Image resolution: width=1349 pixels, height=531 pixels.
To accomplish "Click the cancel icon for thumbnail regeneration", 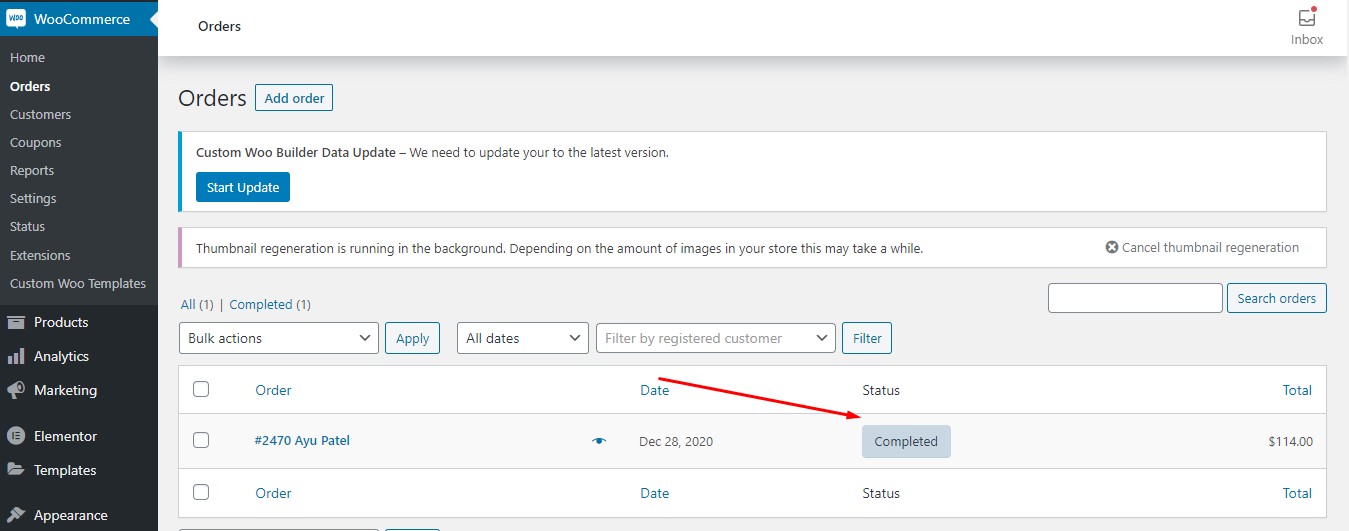I will [x=1111, y=247].
